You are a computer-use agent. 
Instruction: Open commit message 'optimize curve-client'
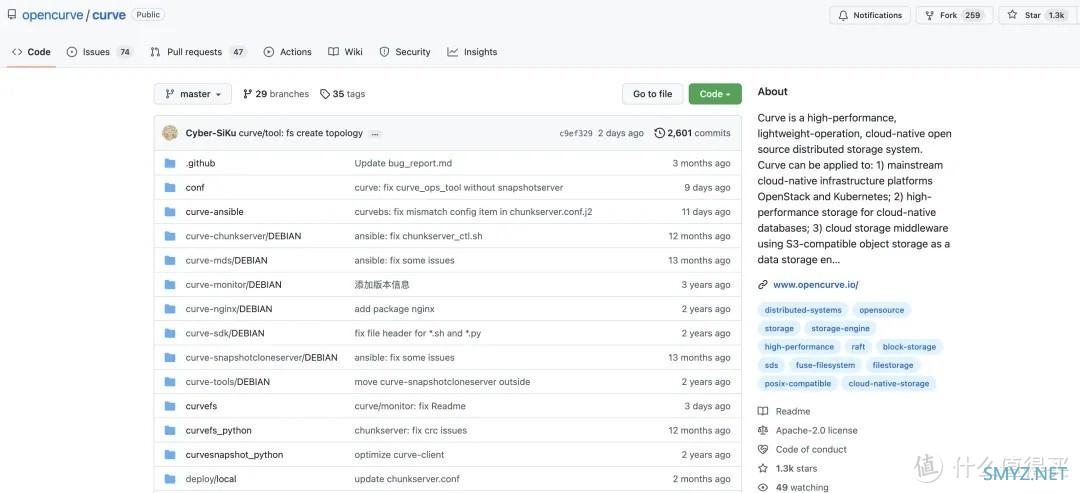[399, 454]
